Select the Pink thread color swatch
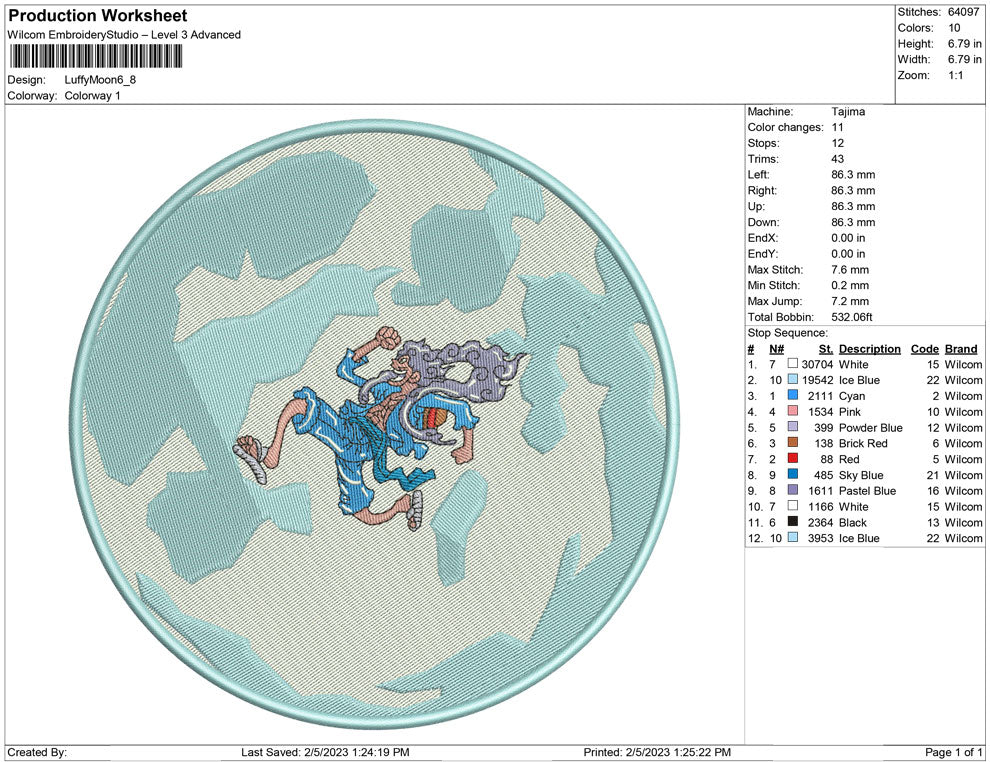Viewport: 990px width, 762px height. pyautogui.click(x=793, y=412)
